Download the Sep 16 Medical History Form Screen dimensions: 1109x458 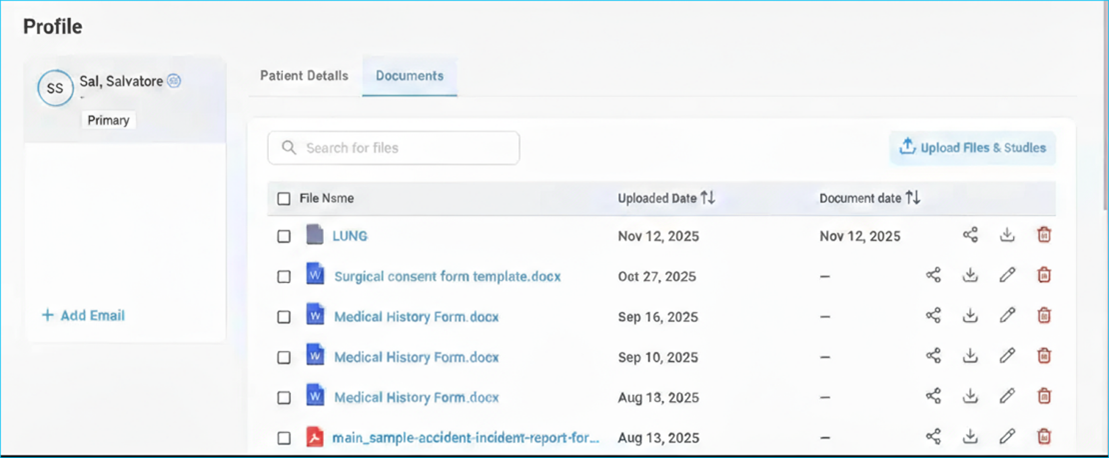pyautogui.click(x=970, y=316)
